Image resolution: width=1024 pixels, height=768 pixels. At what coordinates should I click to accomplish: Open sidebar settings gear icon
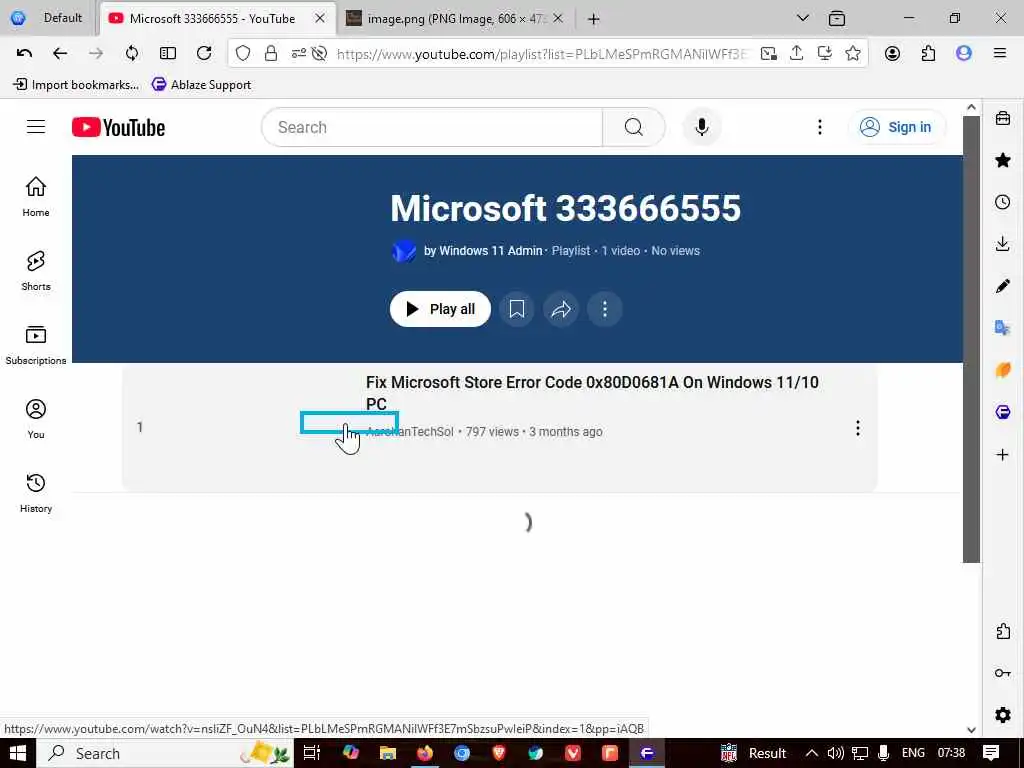click(1003, 715)
